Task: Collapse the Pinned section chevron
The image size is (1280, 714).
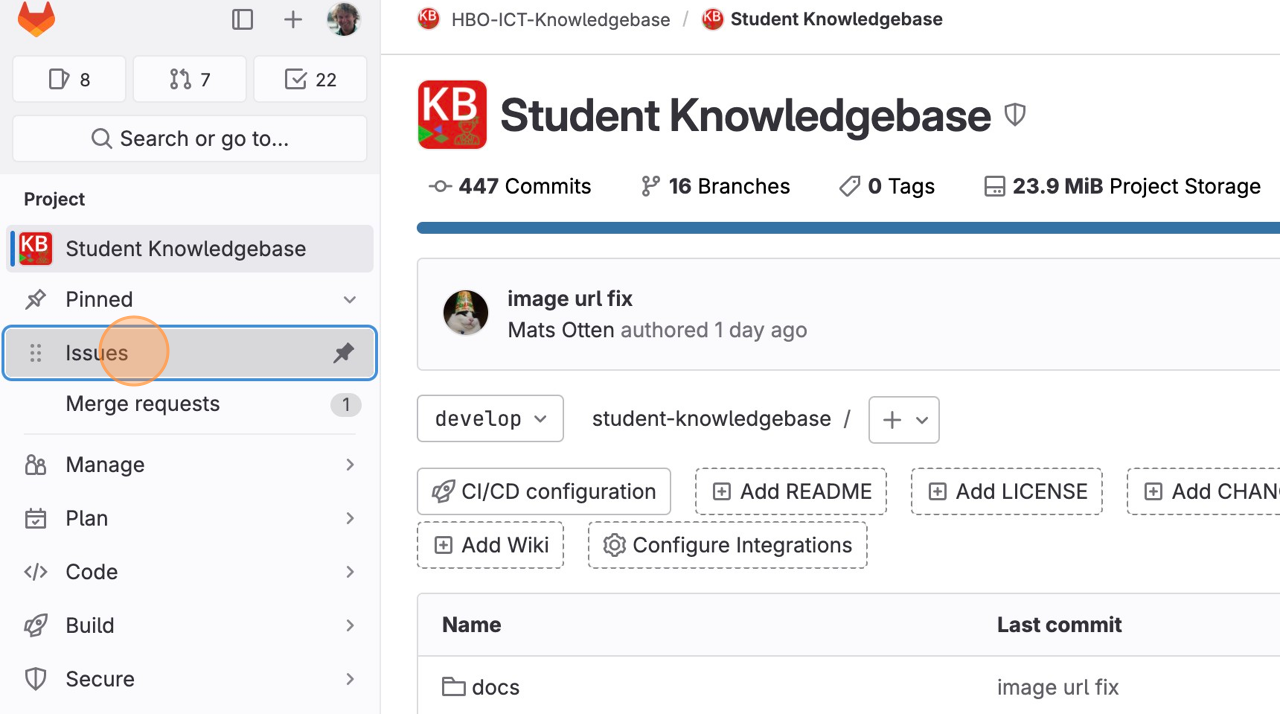Action: coord(350,299)
